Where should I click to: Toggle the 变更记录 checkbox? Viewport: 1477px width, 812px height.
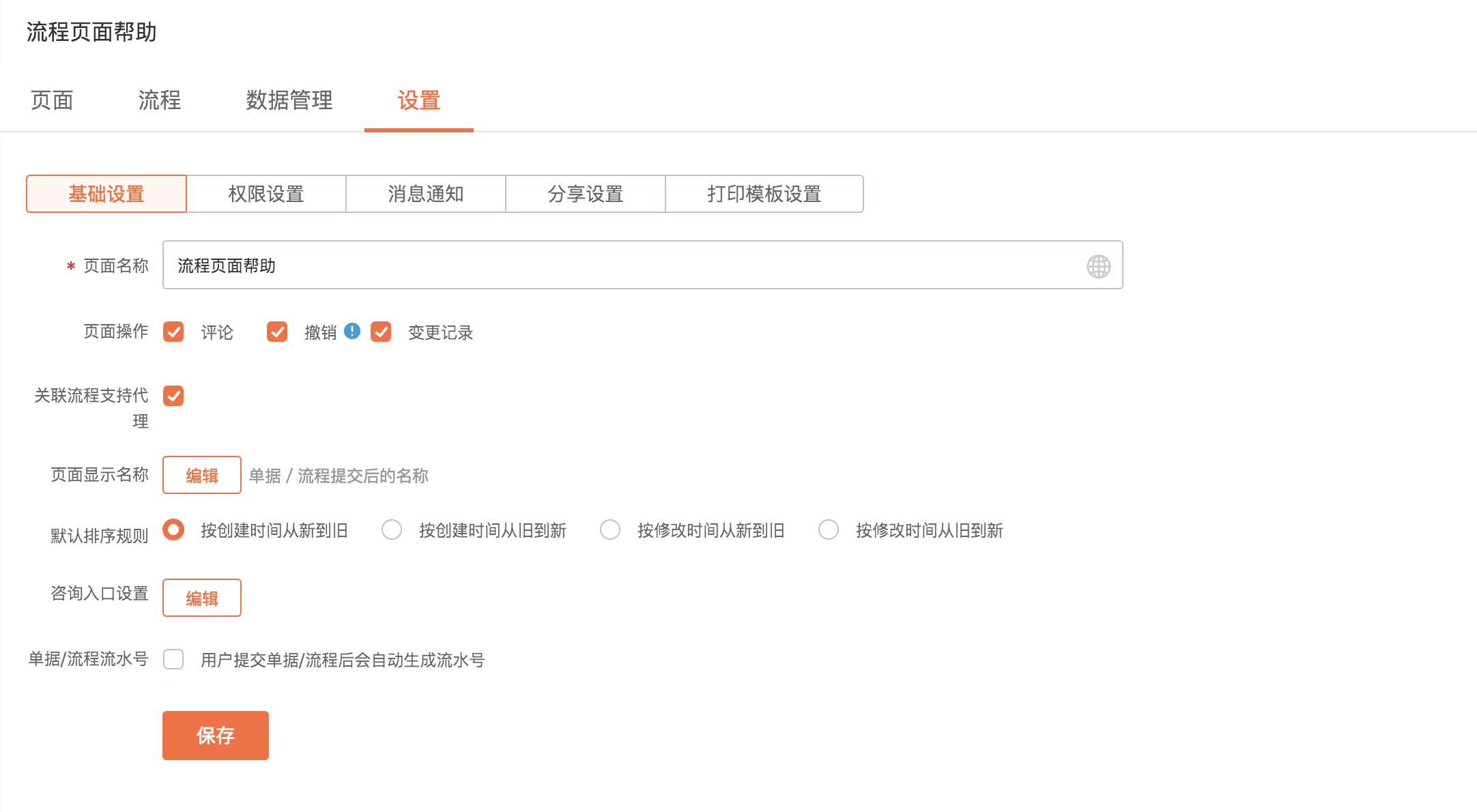381,332
